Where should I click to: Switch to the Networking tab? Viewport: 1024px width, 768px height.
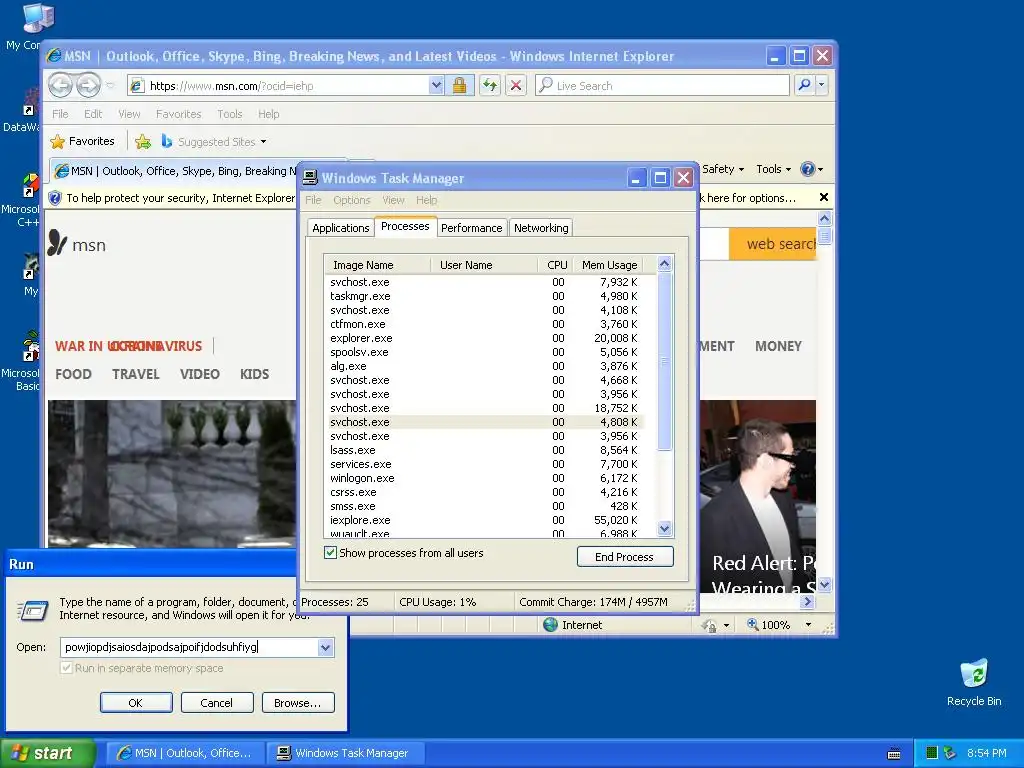click(x=541, y=228)
